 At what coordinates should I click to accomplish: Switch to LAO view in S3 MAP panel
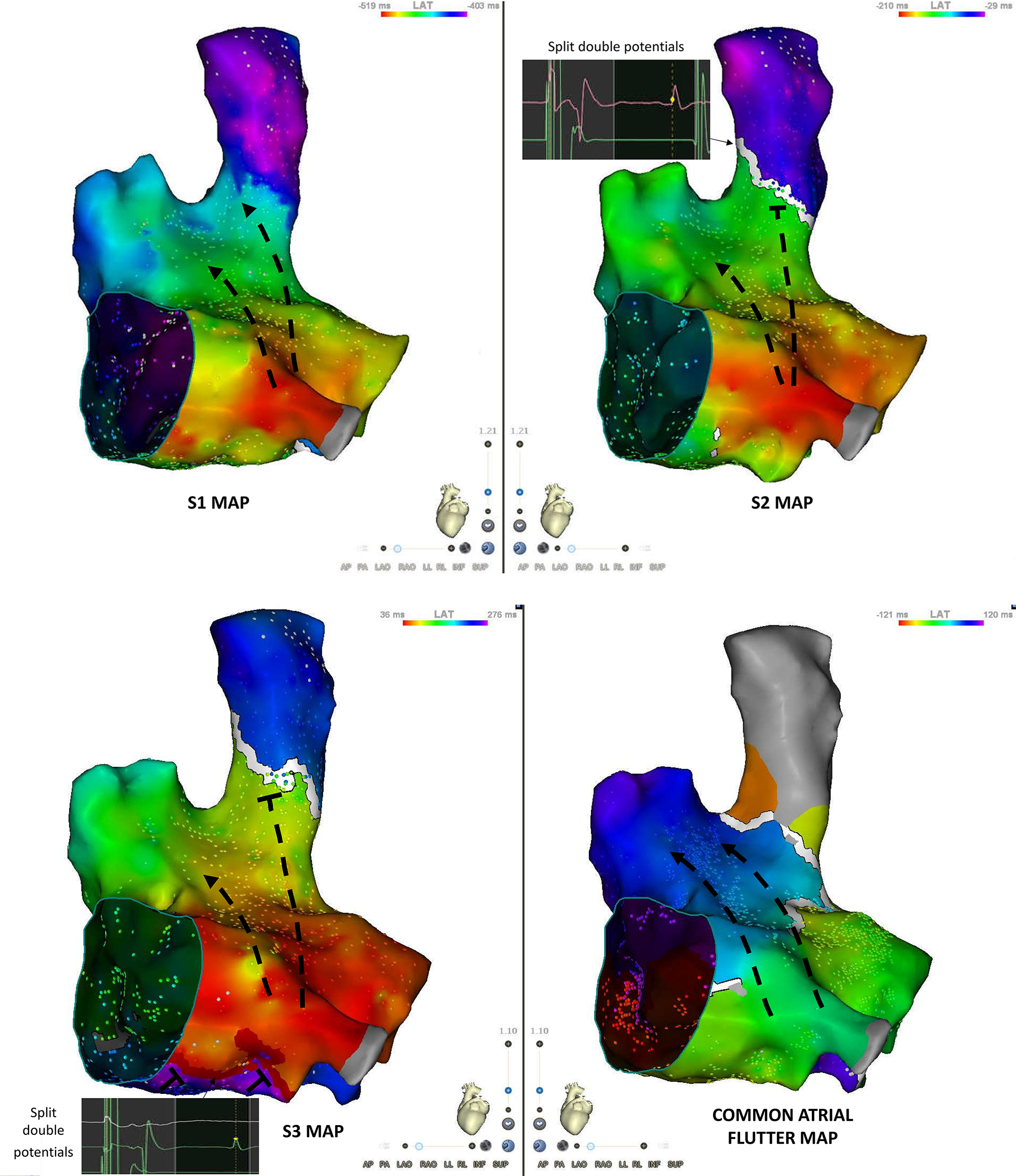(404, 1164)
